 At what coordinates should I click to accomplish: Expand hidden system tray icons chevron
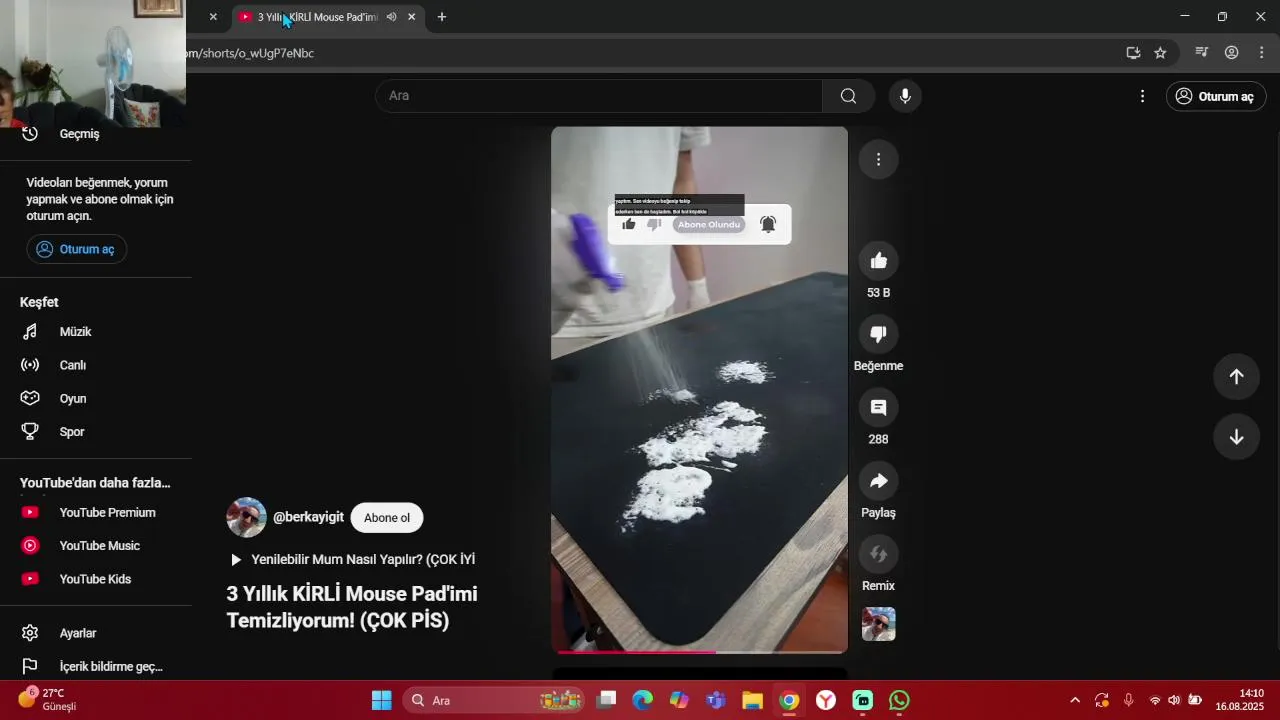click(x=1075, y=700)
